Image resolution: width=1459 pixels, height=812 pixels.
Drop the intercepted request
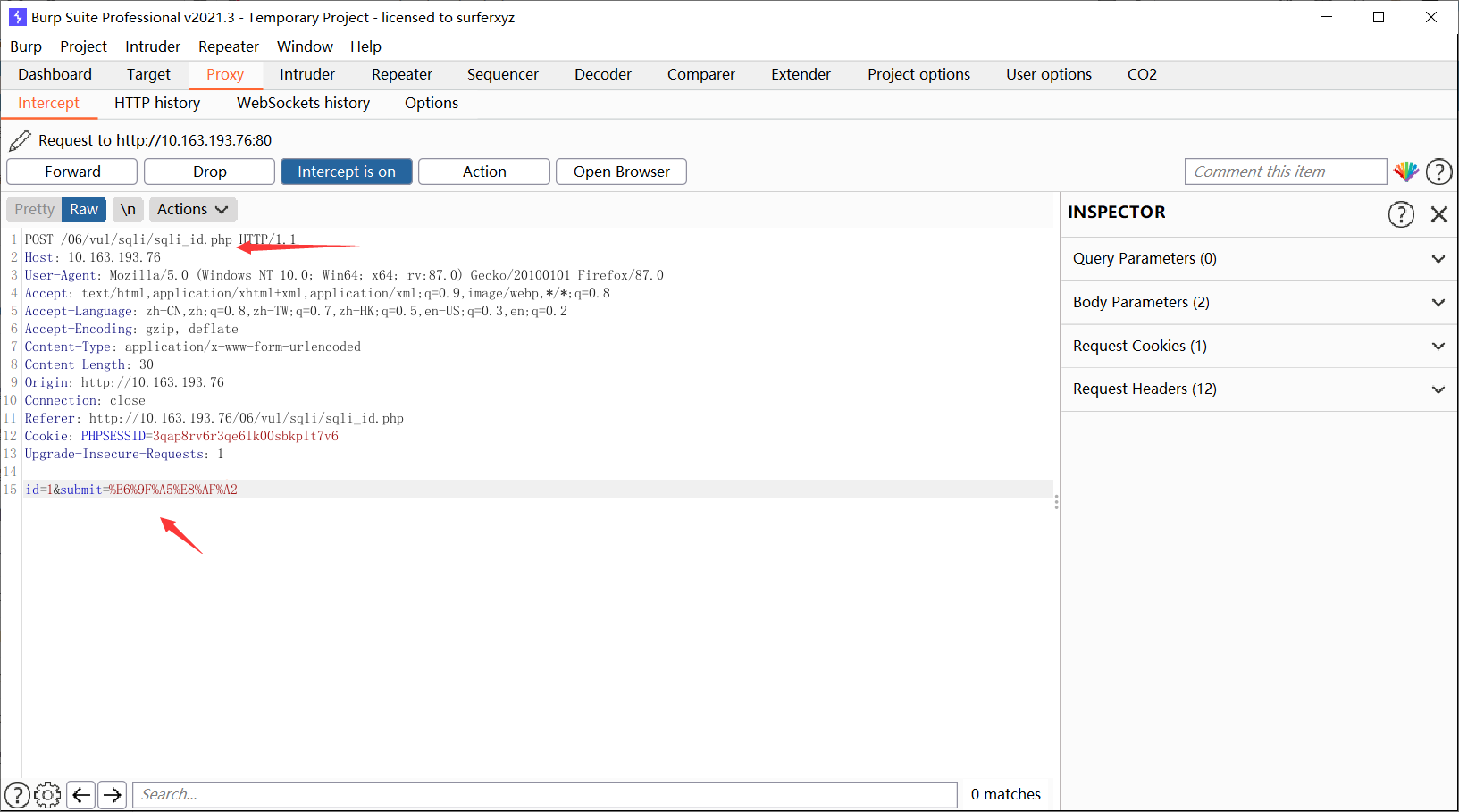pos(210,172)
